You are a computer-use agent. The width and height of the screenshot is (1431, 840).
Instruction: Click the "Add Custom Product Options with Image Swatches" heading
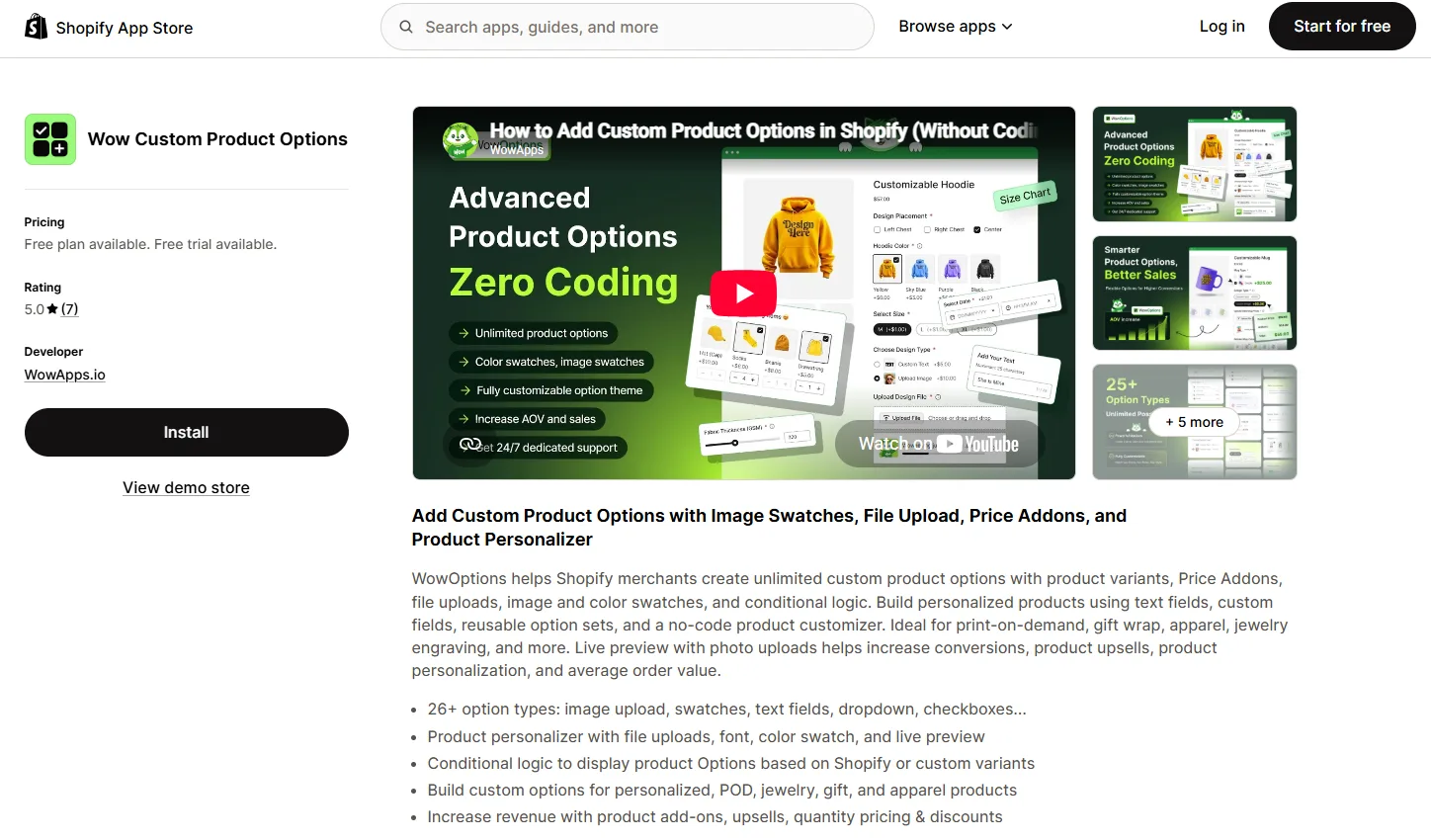click(770, 528)
